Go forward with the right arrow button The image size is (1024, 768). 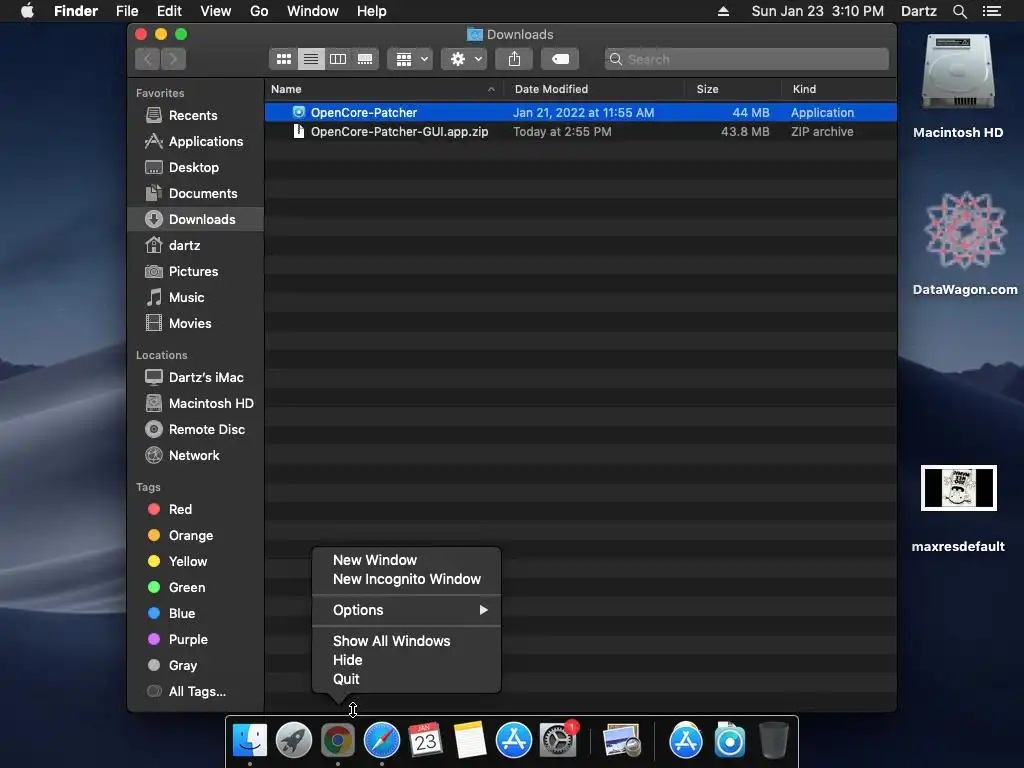[x=173, y=59]
